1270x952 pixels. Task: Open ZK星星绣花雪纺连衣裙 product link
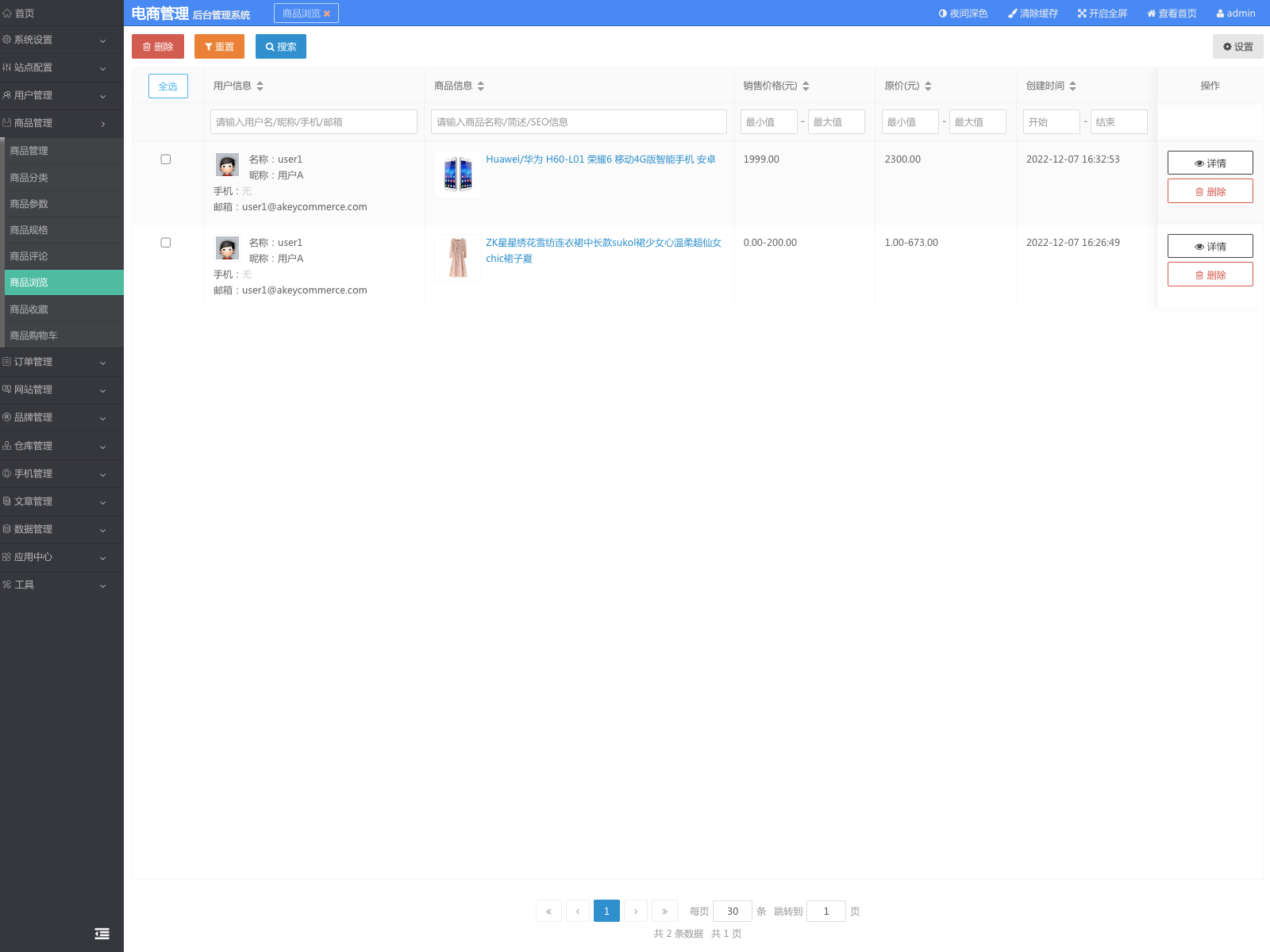603,251
